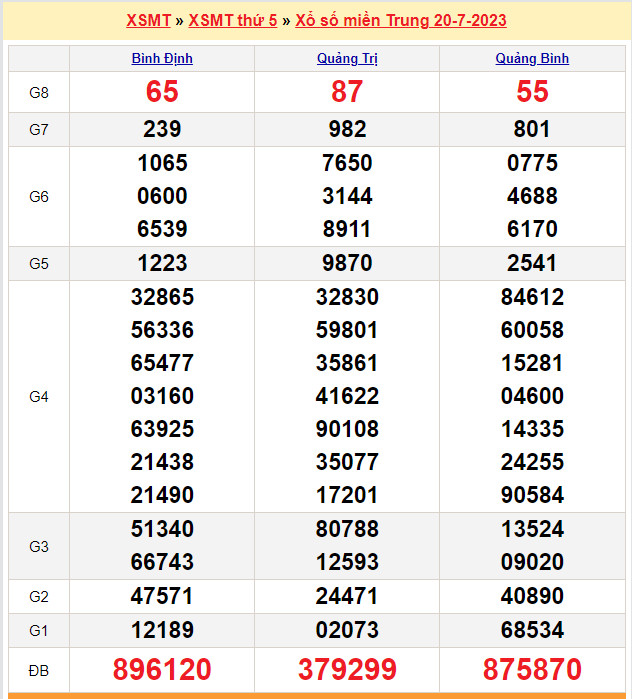The image size is (632, 699).
Task: Click the G8 row label
Action: coord(39,93)
